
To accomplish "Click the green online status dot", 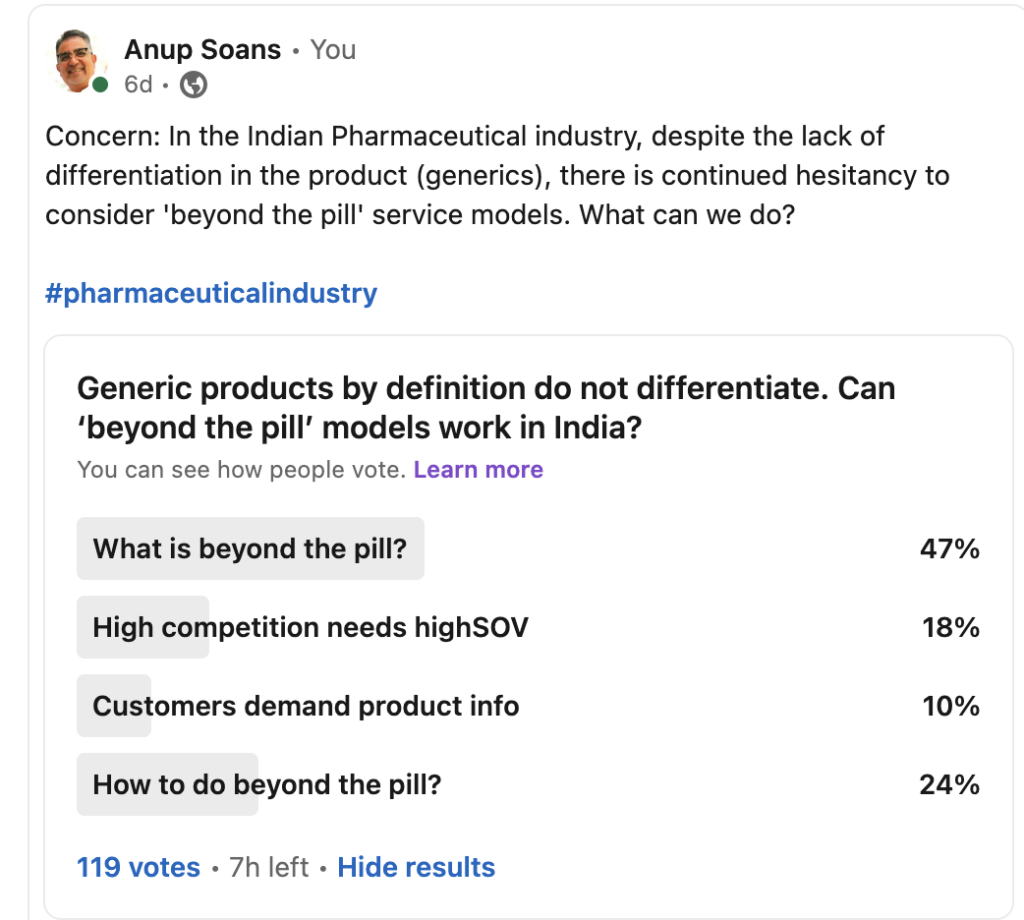I will click(100, 87).
